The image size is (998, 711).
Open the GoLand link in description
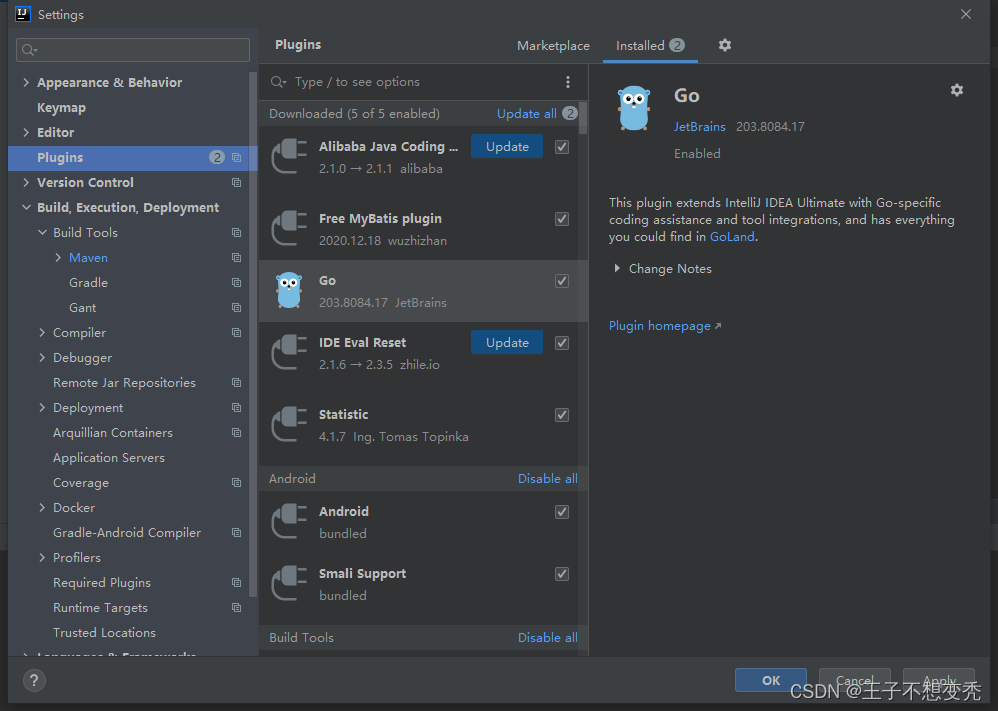(732, 237)
